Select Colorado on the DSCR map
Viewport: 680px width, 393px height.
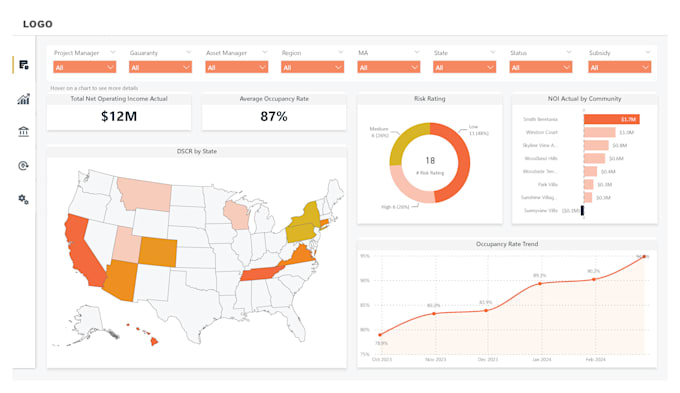(158, 252)
